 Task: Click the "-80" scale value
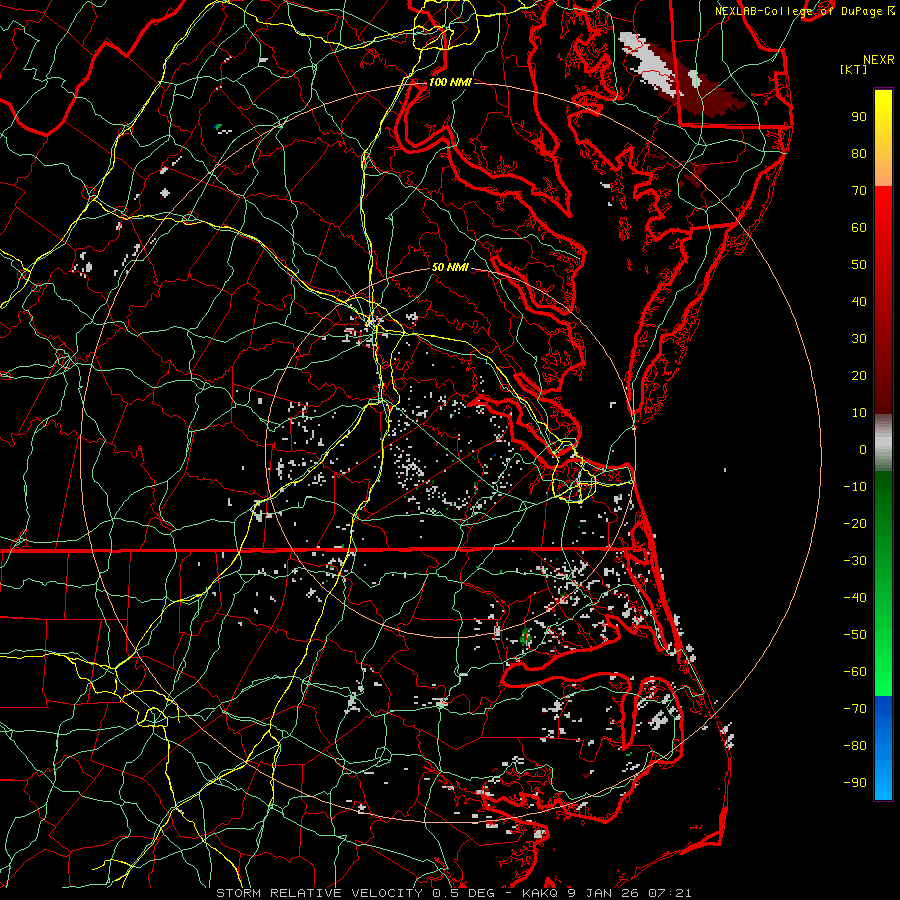click(855, 746)
